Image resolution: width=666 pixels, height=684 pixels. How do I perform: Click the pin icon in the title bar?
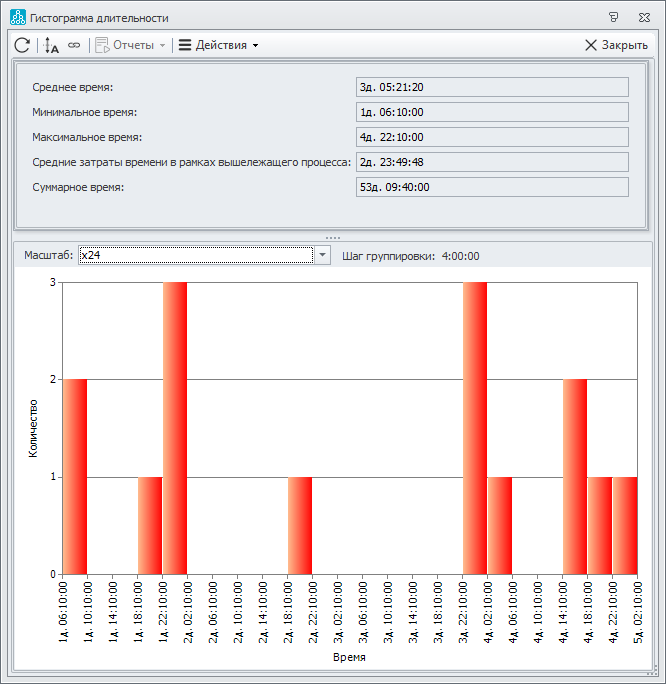tap(613, 17)
